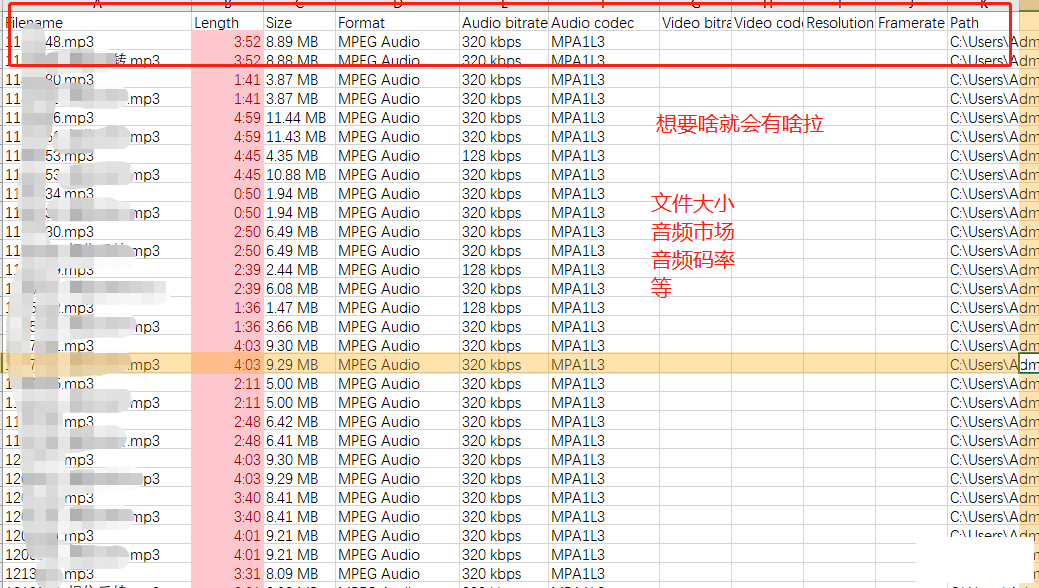Select MPA1L3 codec in the 1.47 MB row

(604, 308)
